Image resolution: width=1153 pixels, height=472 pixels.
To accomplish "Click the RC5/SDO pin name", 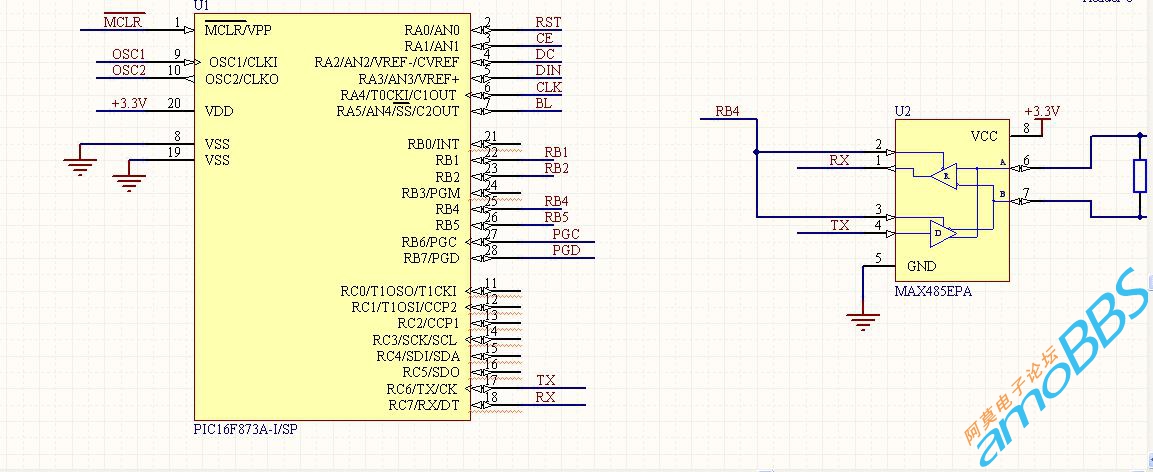I will tap(432, 373).
